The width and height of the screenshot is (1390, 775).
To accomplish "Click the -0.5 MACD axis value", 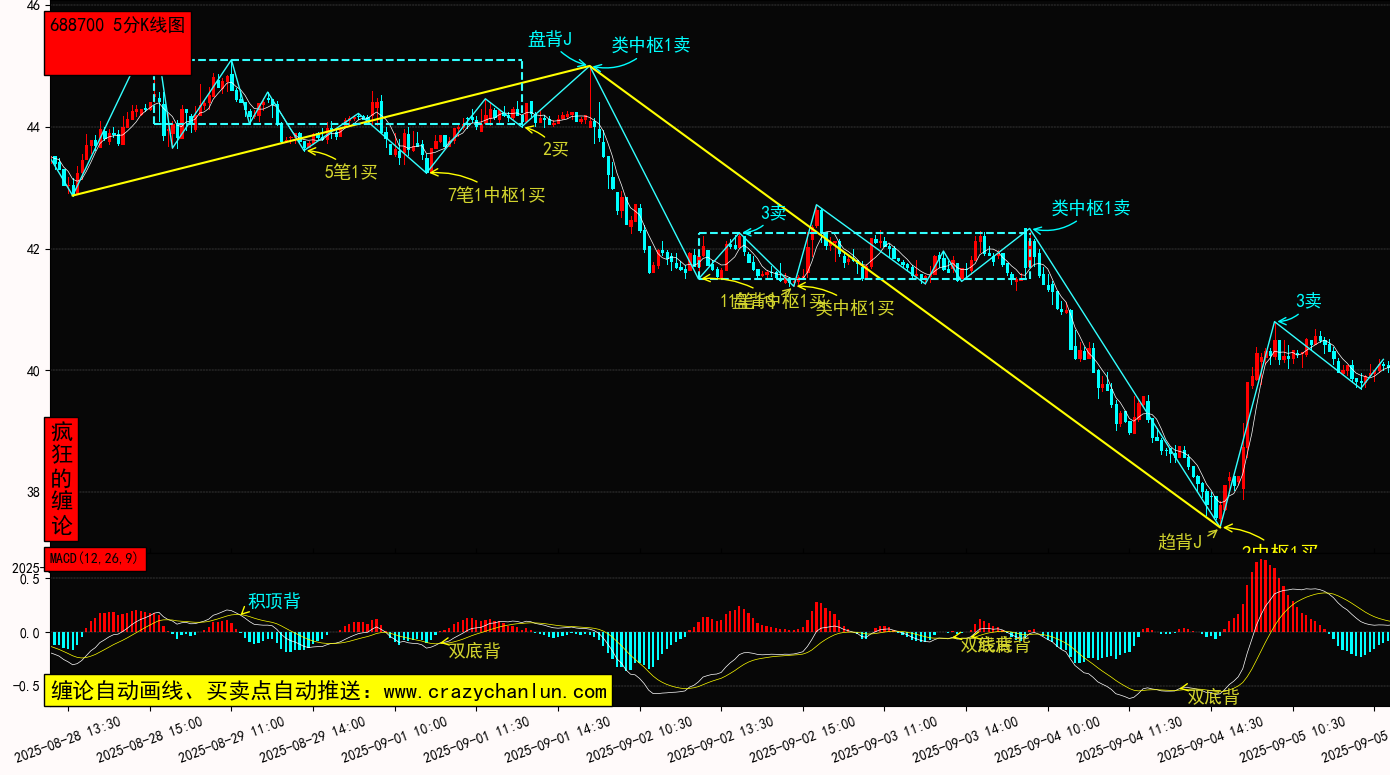I will click(25, 687).
